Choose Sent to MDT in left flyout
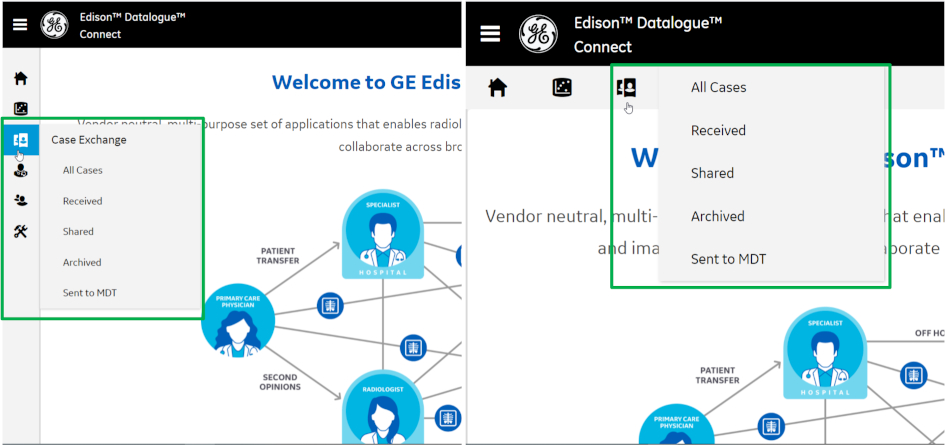 [90, 293]
